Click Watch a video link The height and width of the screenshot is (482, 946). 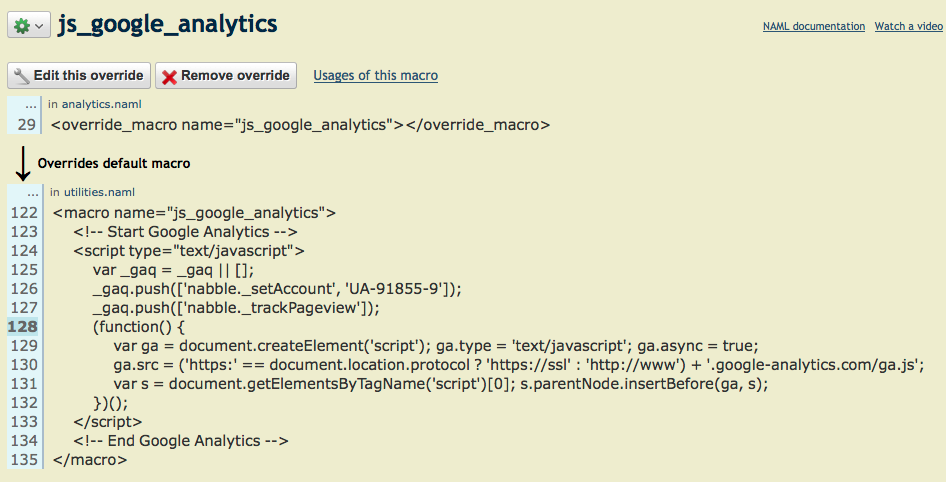908,26
